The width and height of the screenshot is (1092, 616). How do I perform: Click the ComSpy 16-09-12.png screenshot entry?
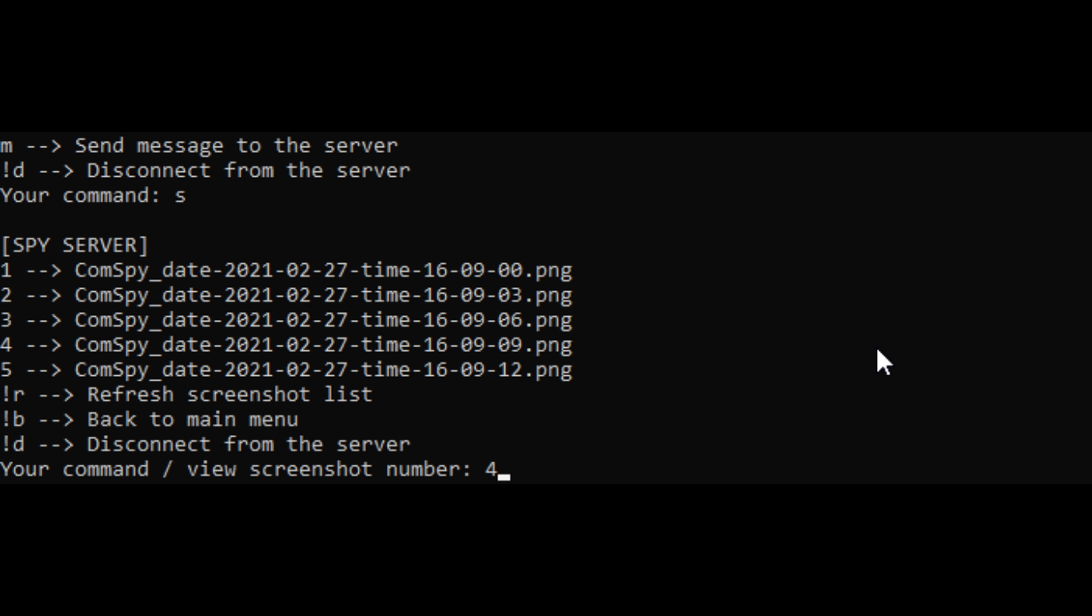pyautogui.click(x=286, y=370)
